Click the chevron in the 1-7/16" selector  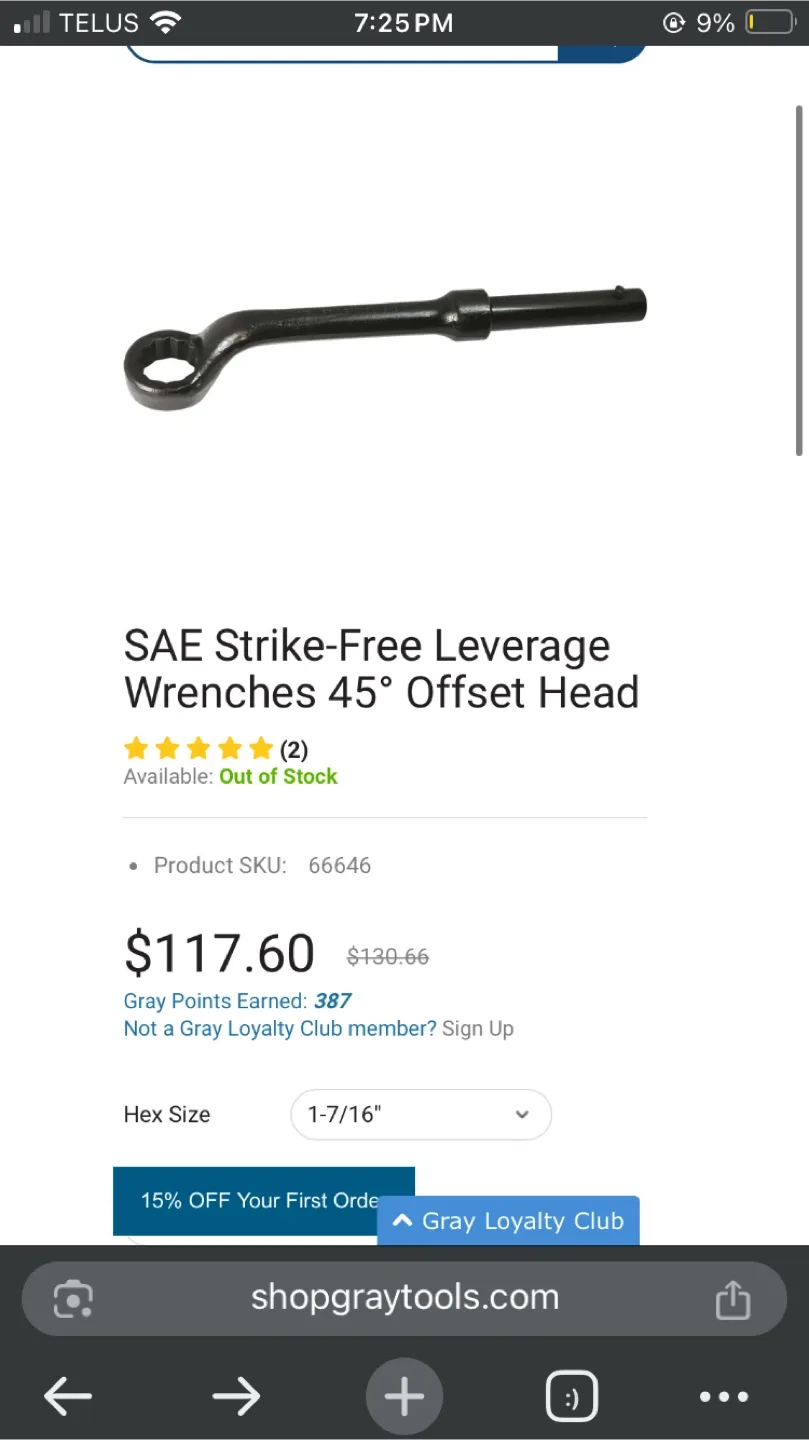pyautogui.click(x=522, y=1114)
